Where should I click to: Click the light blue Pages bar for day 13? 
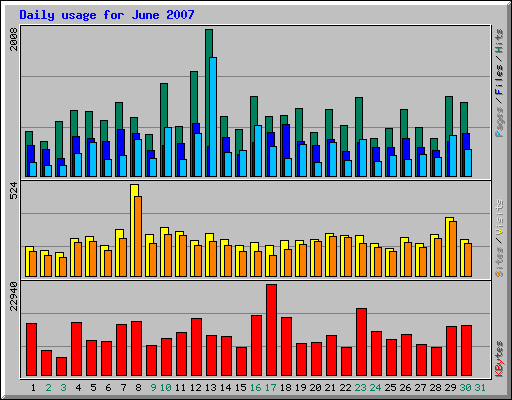pyautogui.click(x=213, y=117)
